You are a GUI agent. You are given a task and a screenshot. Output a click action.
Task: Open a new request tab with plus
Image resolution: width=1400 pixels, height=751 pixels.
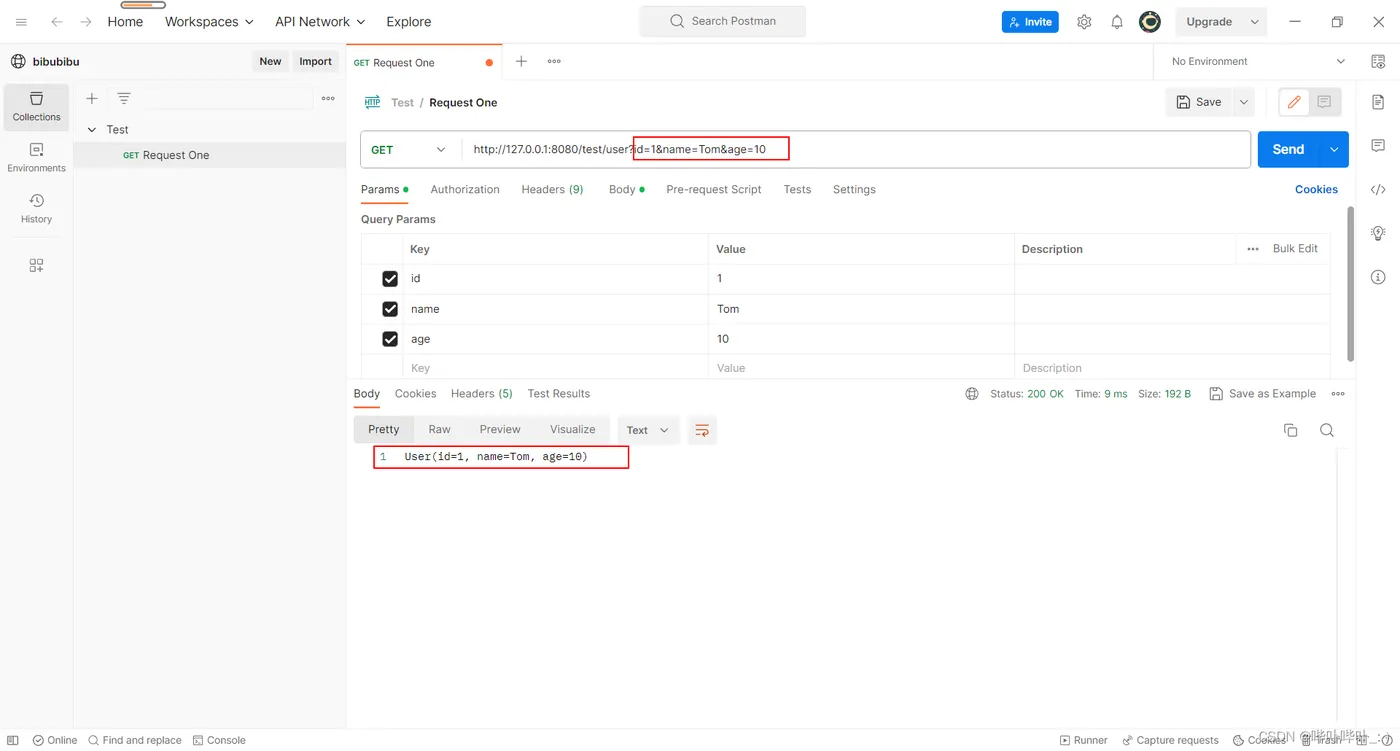coord(521,62)
